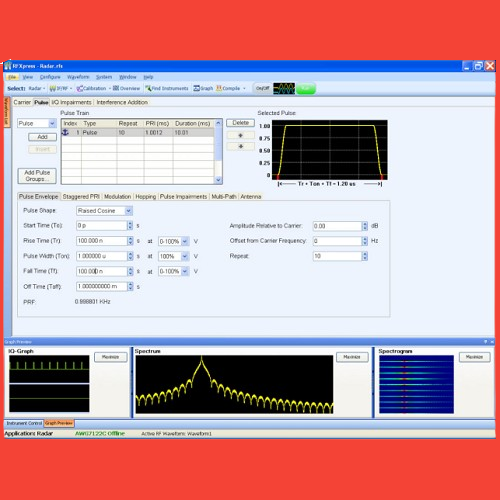Click the Rise Time (Tr) field

coord(102,241)
